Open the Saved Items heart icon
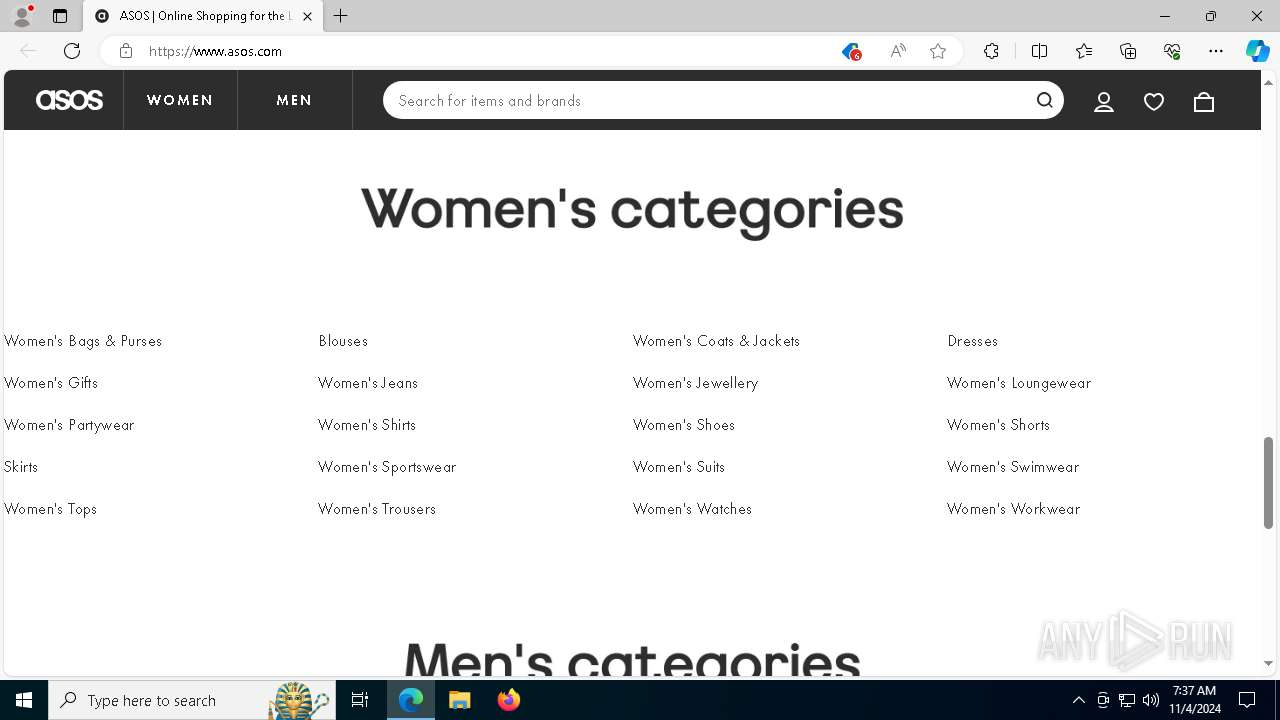Image resolution: width=1280 pixels, height=720 pixels. 1154,101
